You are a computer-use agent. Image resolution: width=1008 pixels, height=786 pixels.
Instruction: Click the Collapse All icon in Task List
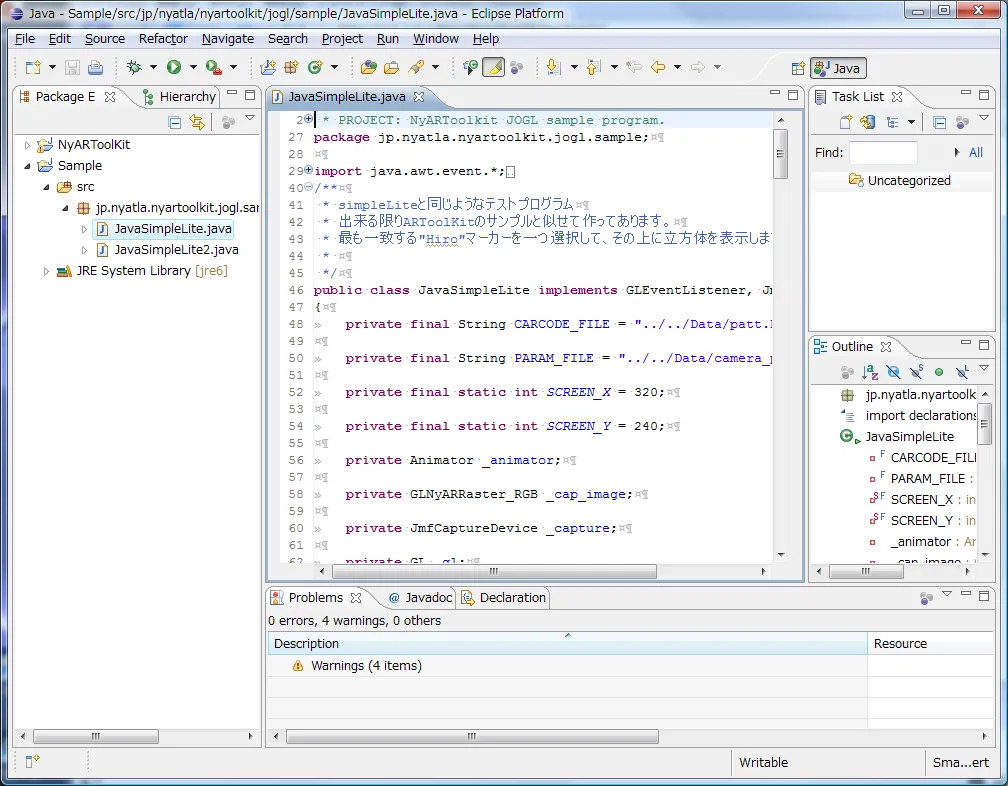click(939, 122)
